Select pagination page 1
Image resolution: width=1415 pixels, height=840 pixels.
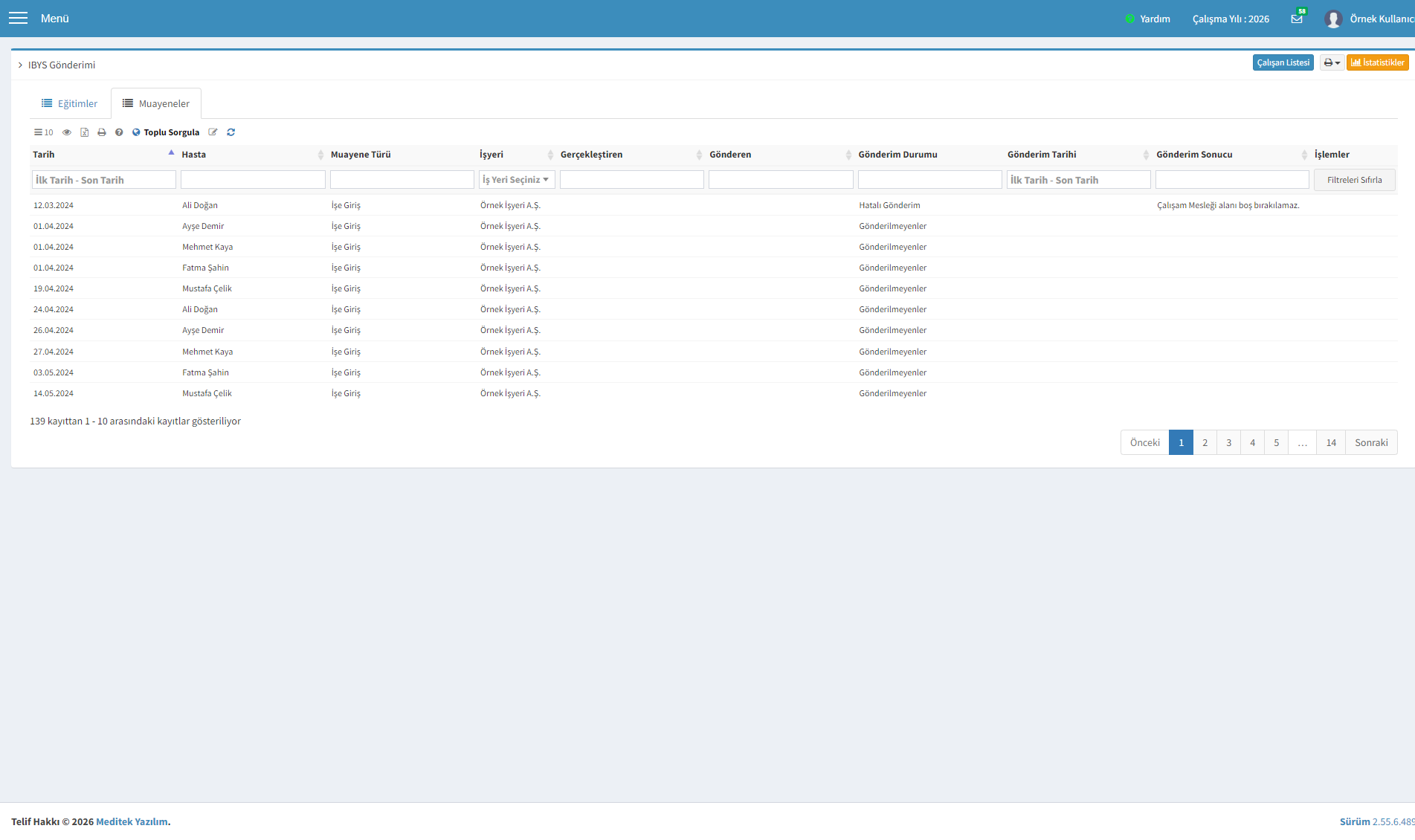(1181, 442)
